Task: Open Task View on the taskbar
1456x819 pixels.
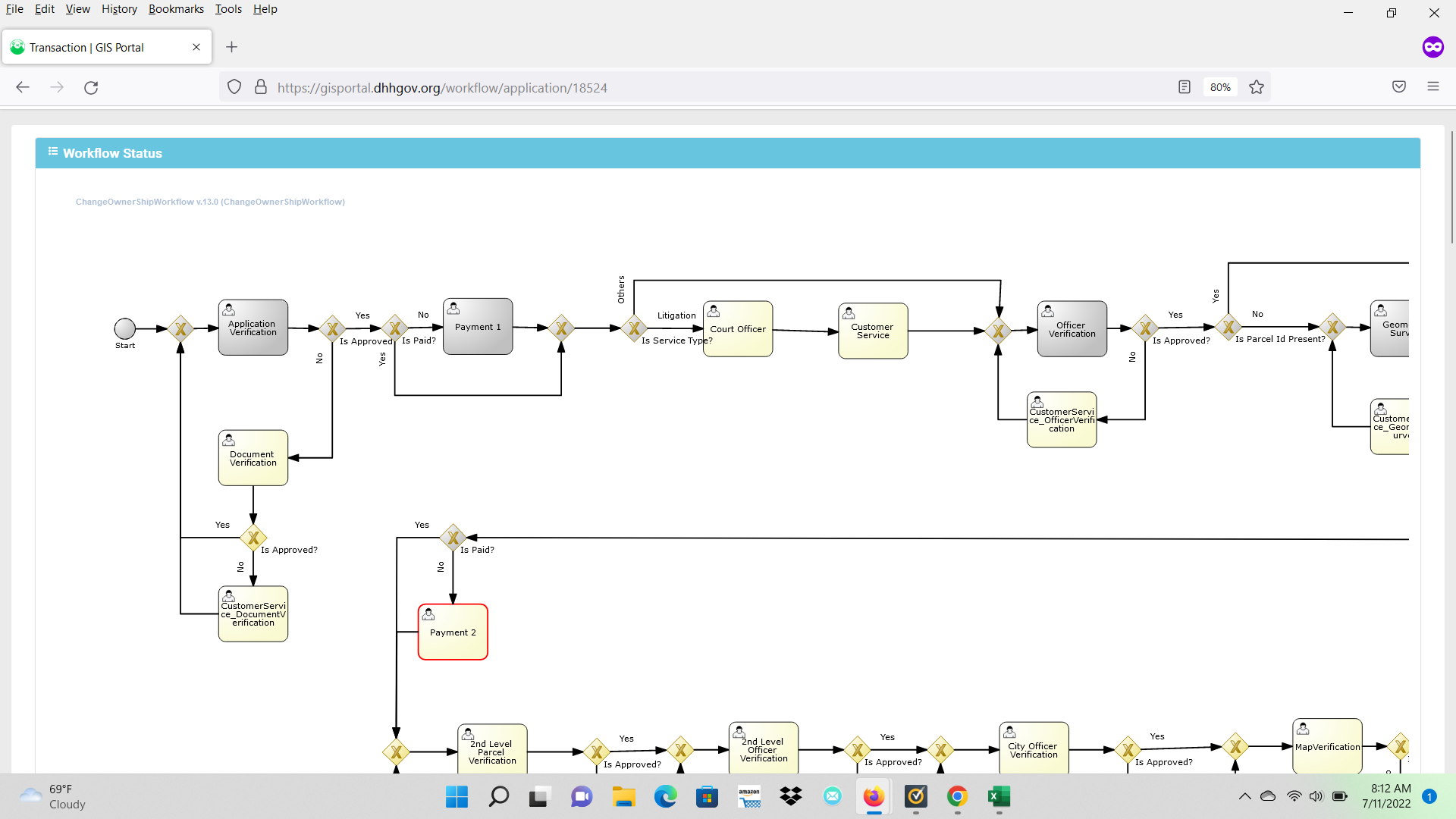Action: click(x=538, y=796)
